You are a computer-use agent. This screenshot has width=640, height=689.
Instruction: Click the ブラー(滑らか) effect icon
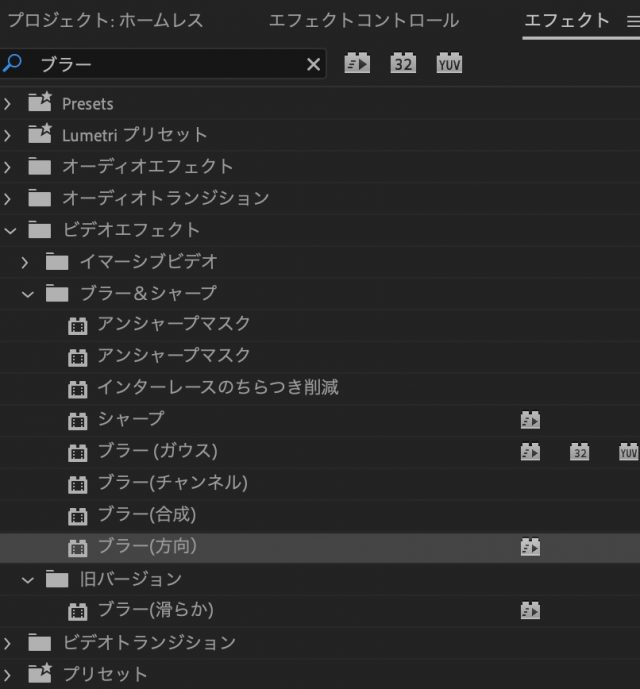coord(77,611)
